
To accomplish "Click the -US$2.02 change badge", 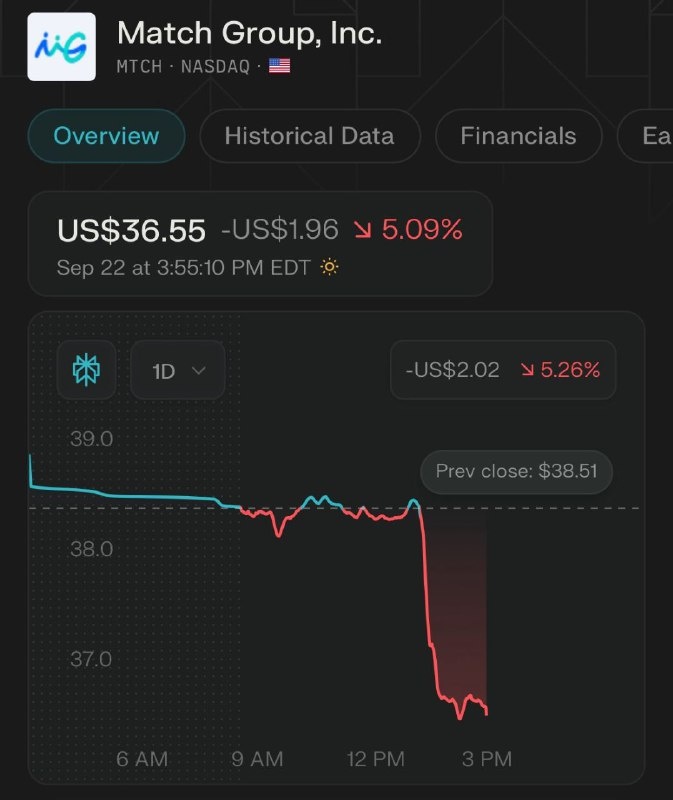I will pyautogui.click(x=503, y=369).
